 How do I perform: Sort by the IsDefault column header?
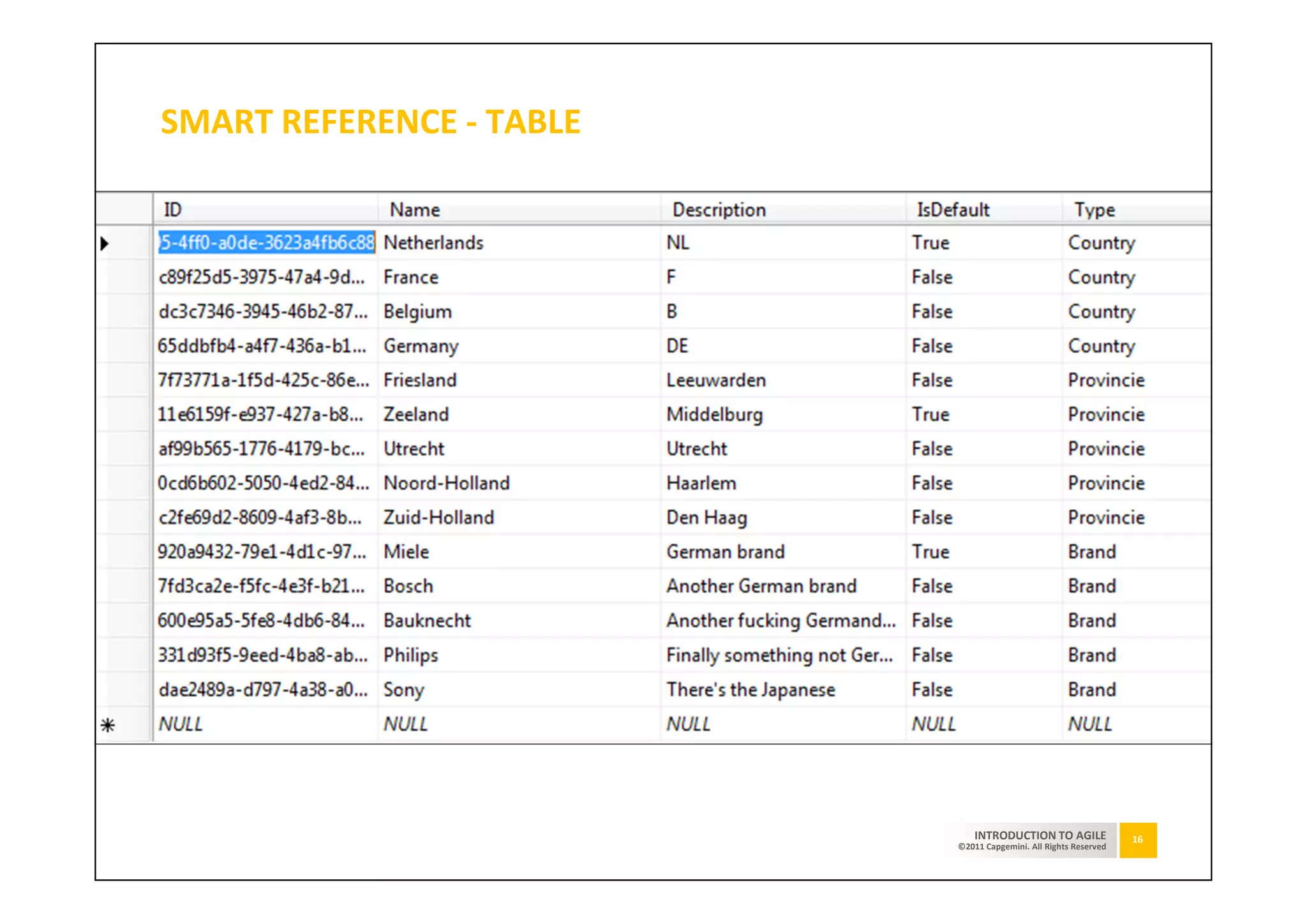985,209
